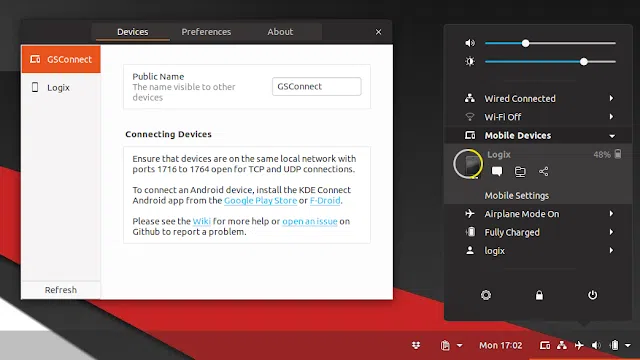The width and height of the screenshot is (640, 360).
Task: Open the About tab
Action: [x=280, y=32]
